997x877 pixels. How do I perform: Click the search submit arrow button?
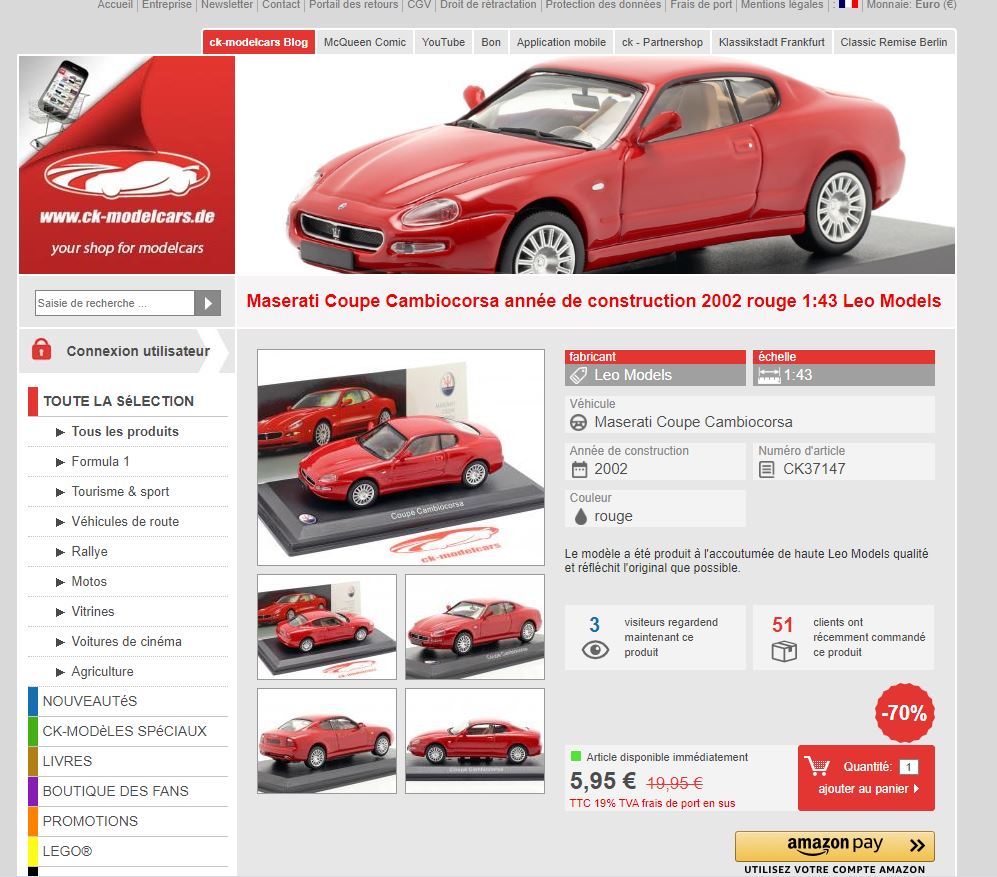[207, 303]
